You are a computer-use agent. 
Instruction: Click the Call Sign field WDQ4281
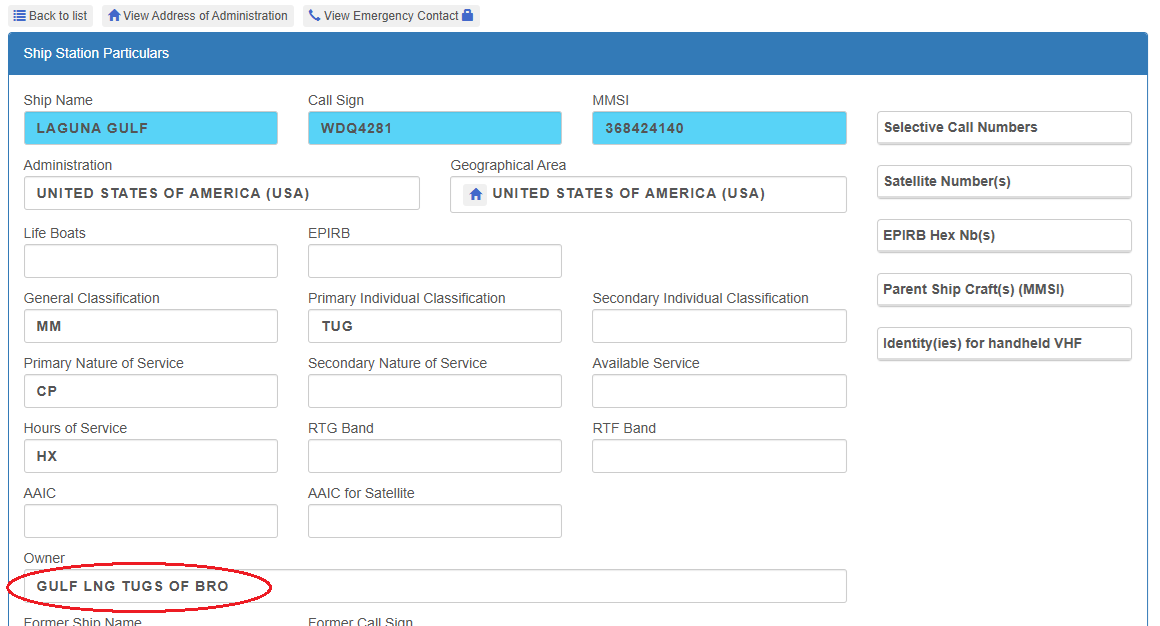[x=435, y=128]
